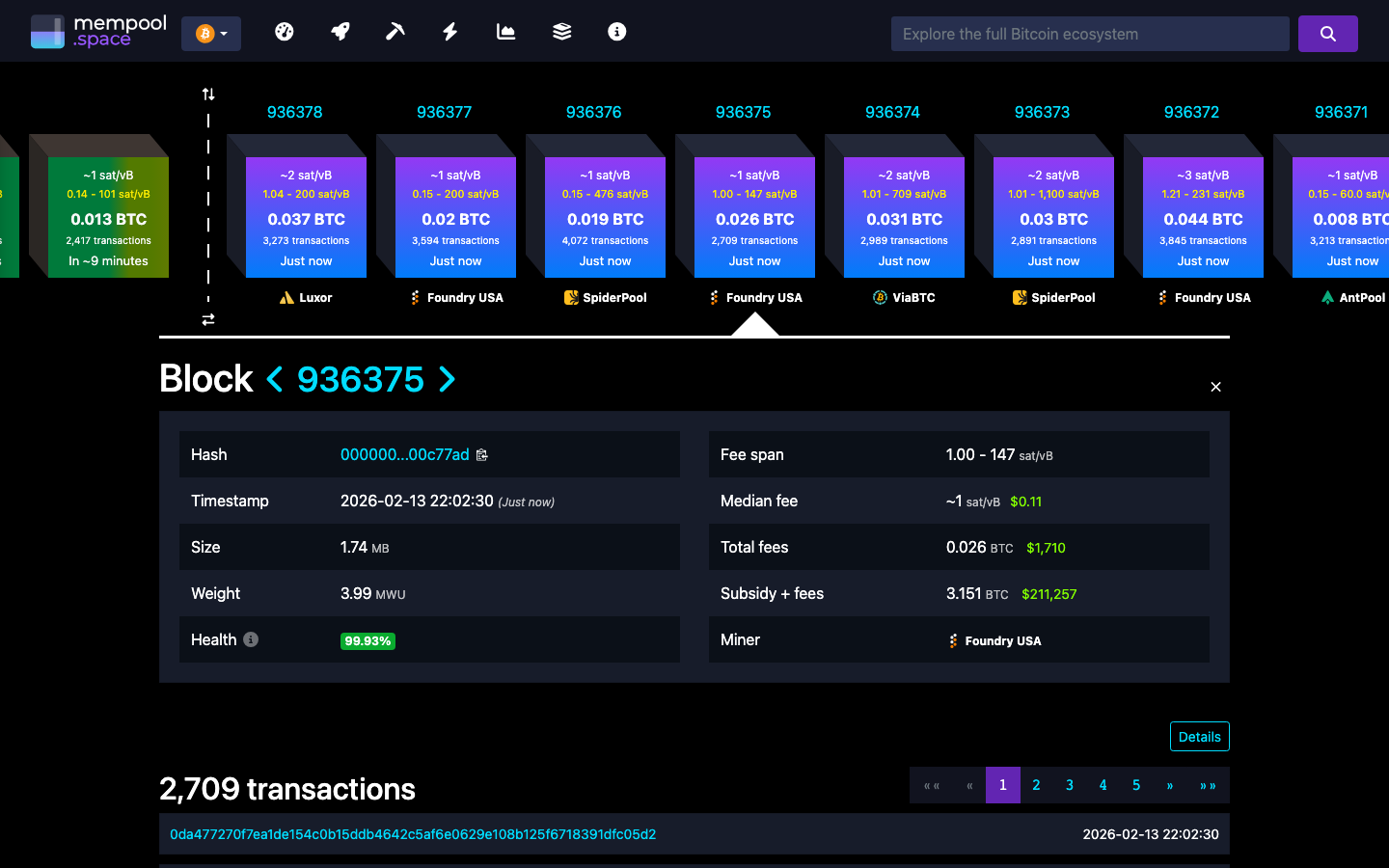The width and height of the screenshot is (1389, 868).
Task: Navigate to next block via right chevron
Action: pyautogui.click(x=447, y=380)
